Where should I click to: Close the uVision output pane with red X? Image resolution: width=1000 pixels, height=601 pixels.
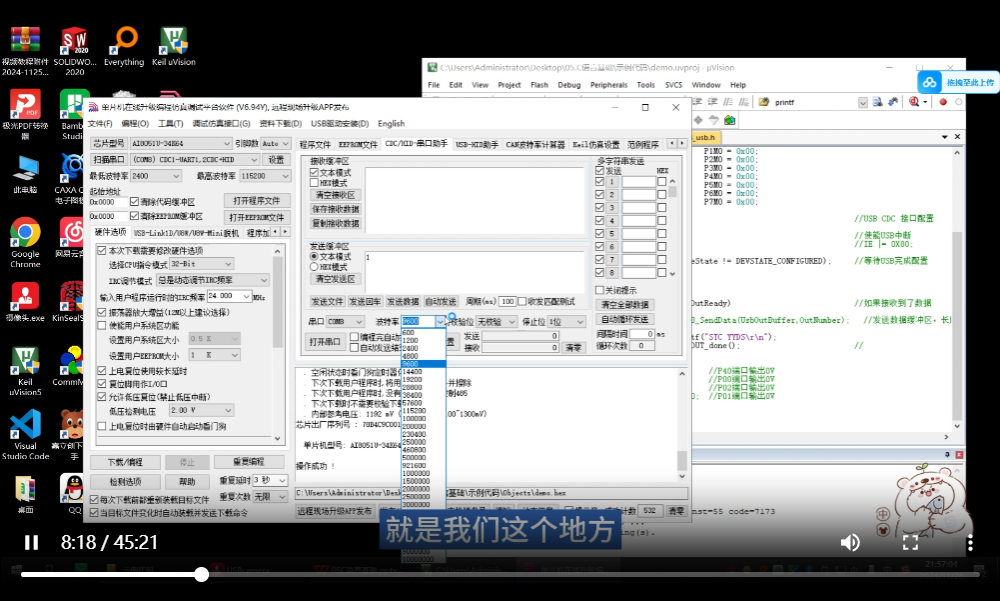click(959, 454)
